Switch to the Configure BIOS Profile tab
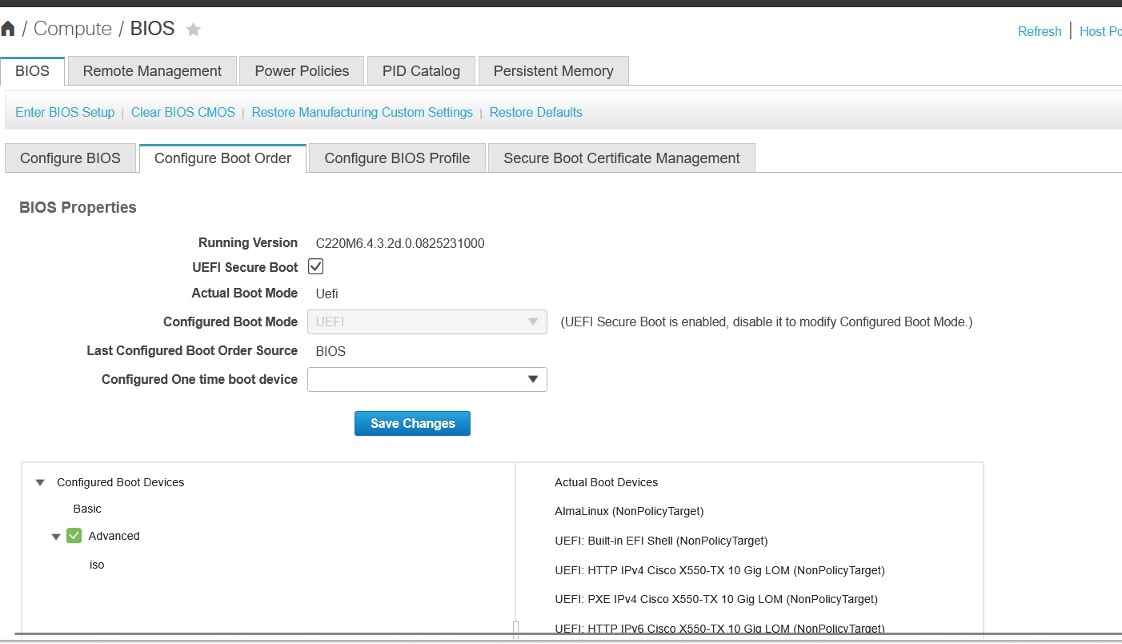The width and height of the screenshot is (1122, 644). (x=396, y=157)
